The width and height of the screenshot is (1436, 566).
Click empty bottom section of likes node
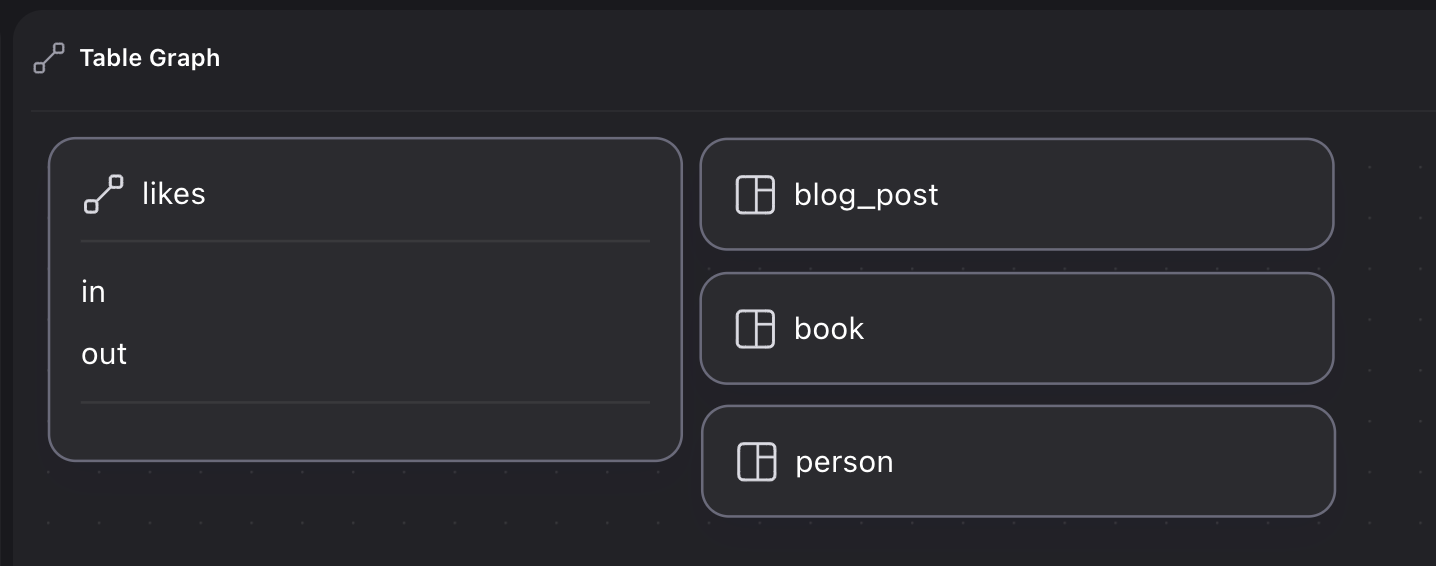pyautogui.click(x=365, y=430)
